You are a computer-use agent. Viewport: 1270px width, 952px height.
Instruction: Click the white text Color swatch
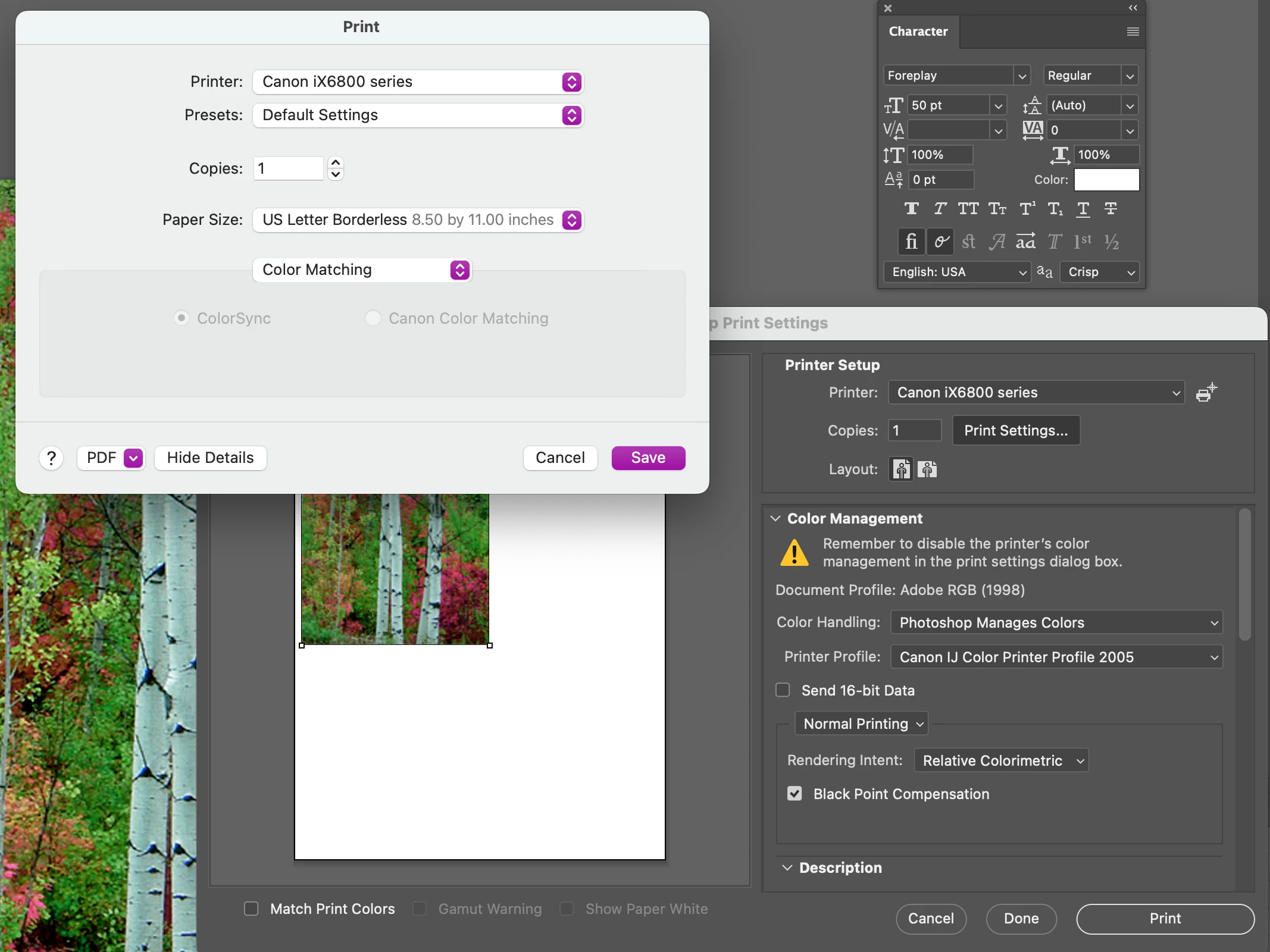(x=1106, y=180)
